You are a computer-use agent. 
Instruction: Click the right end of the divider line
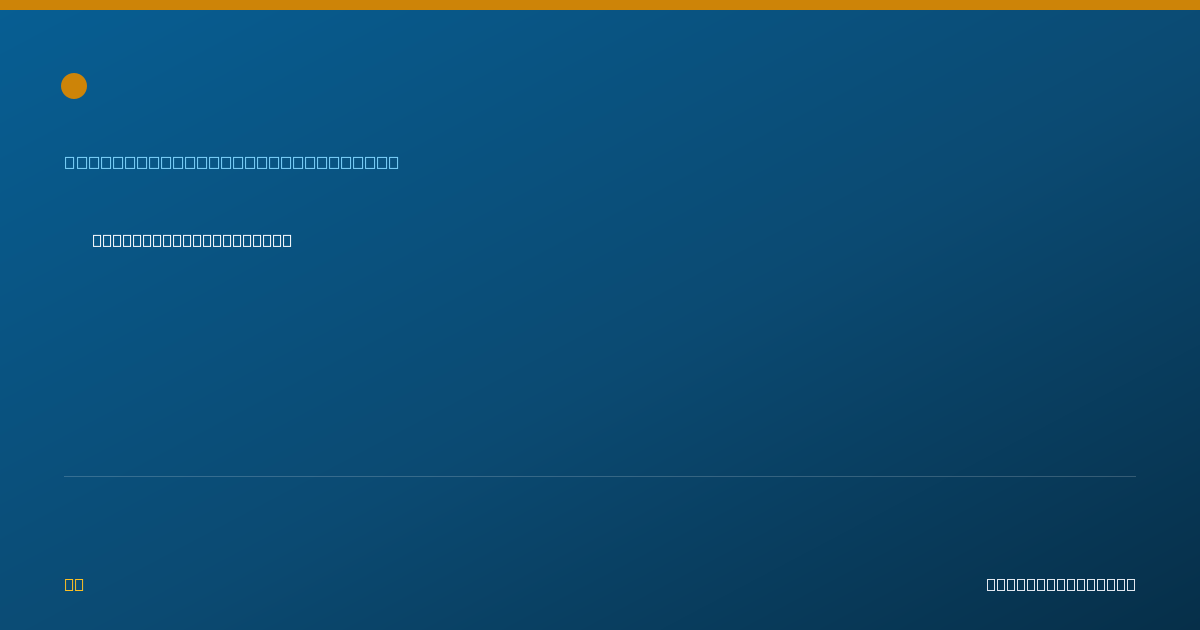click(1134, 476)
